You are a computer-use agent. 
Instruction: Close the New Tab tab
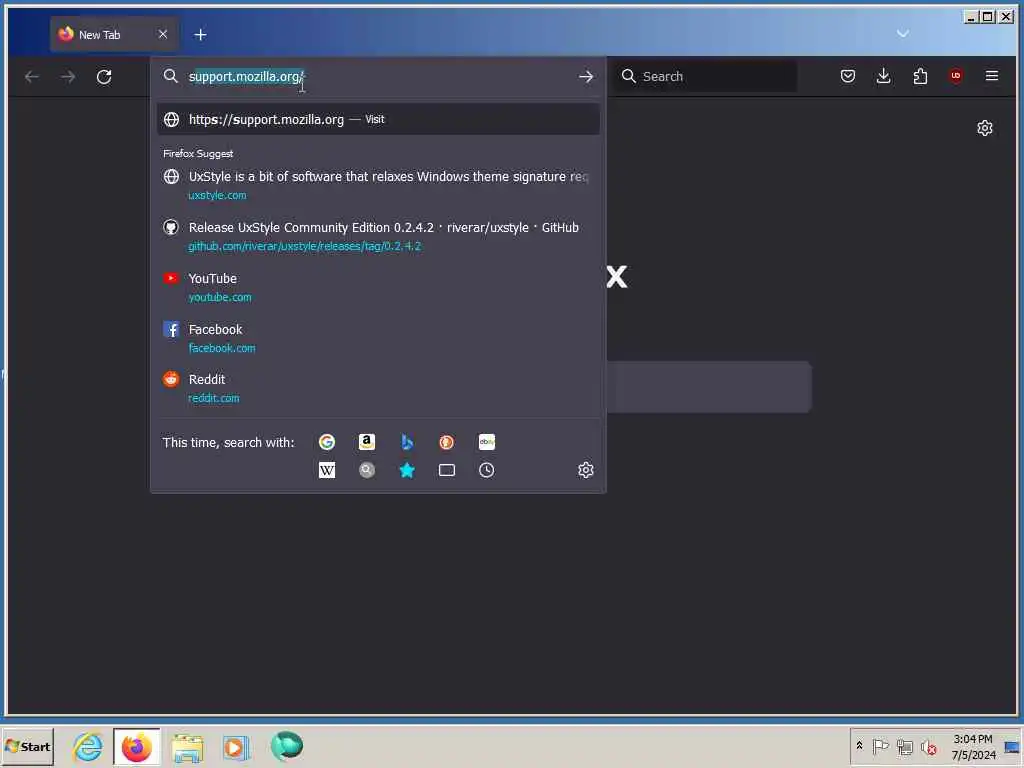point(163,34)
